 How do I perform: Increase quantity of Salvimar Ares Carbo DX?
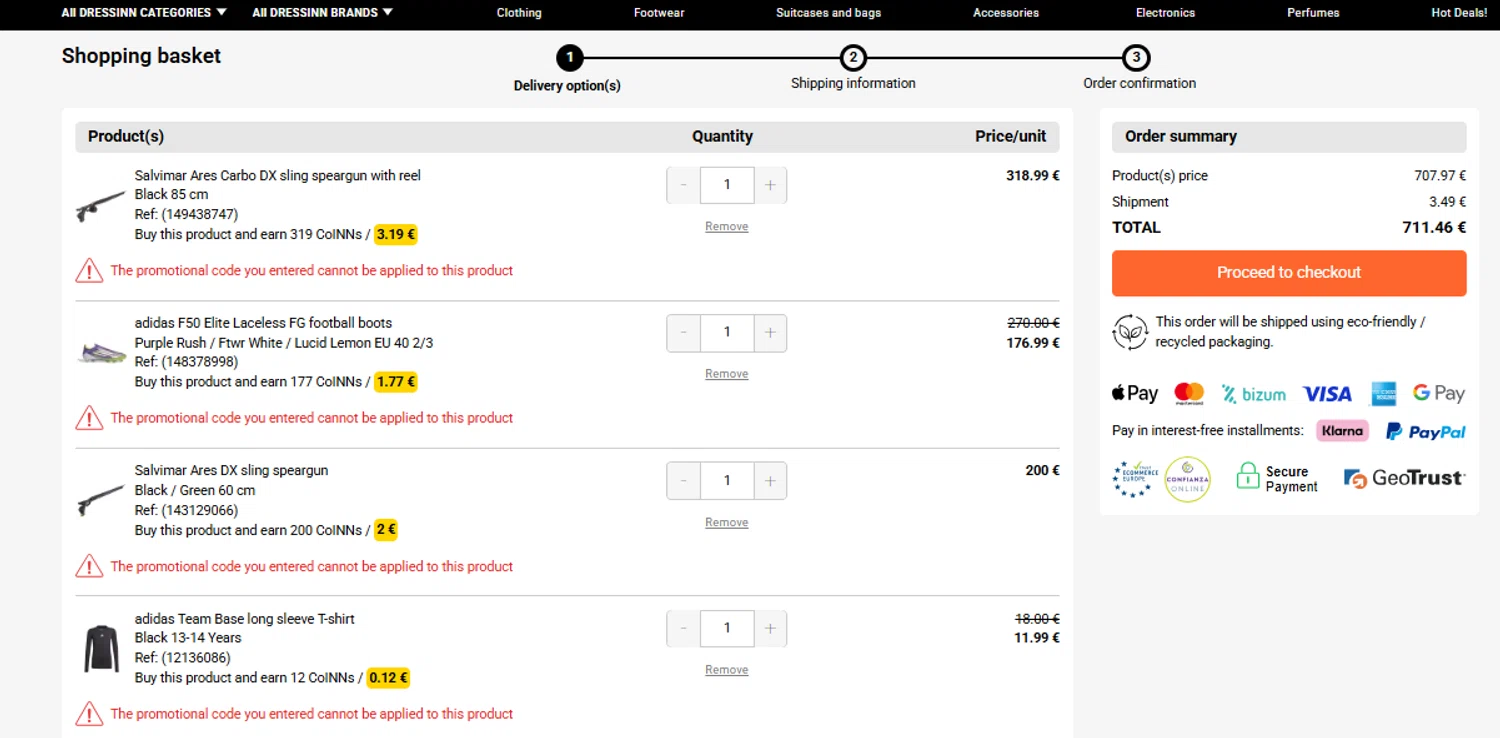[x=770, y=185]
